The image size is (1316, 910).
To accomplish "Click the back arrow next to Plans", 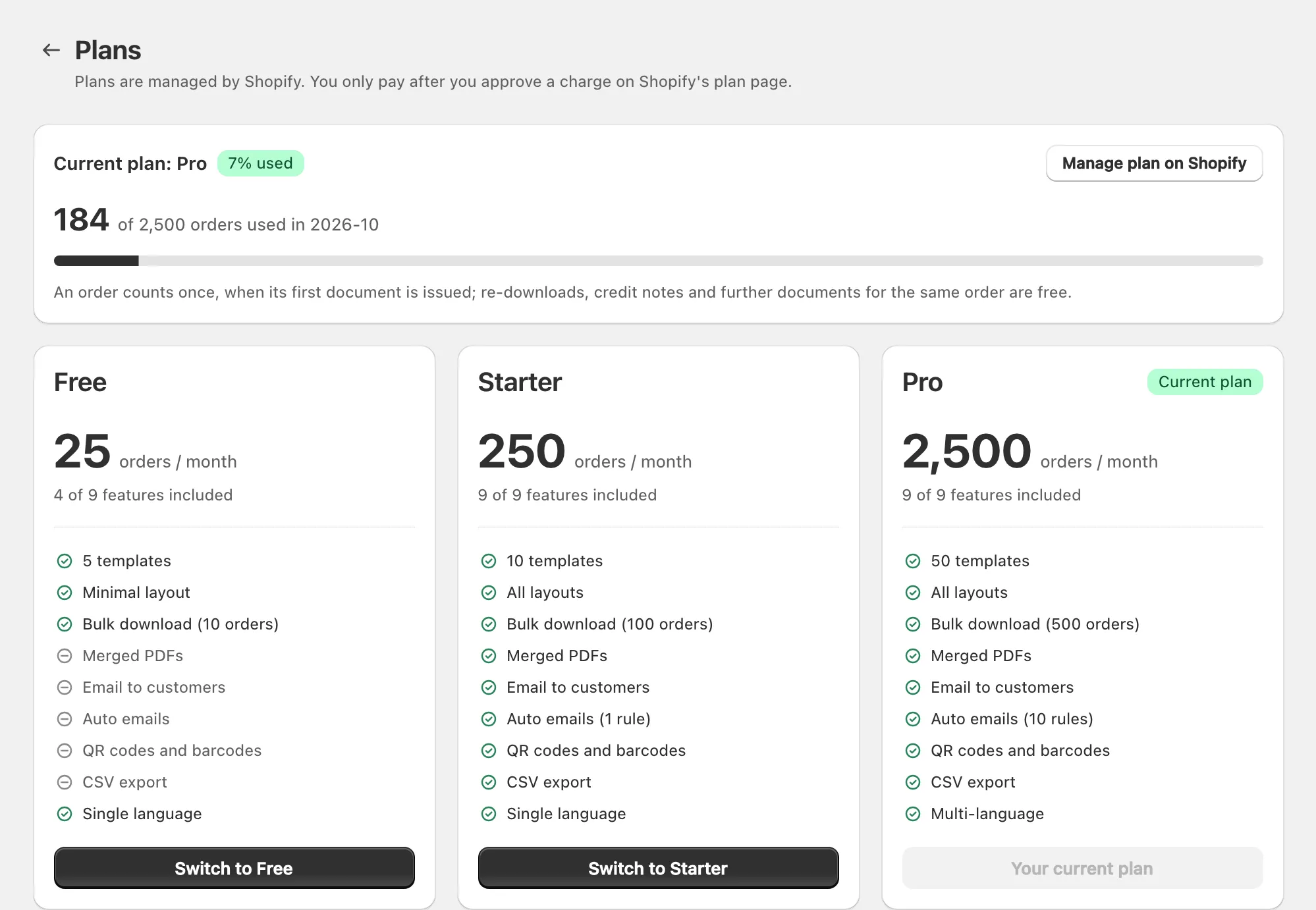I will [51, 50].
